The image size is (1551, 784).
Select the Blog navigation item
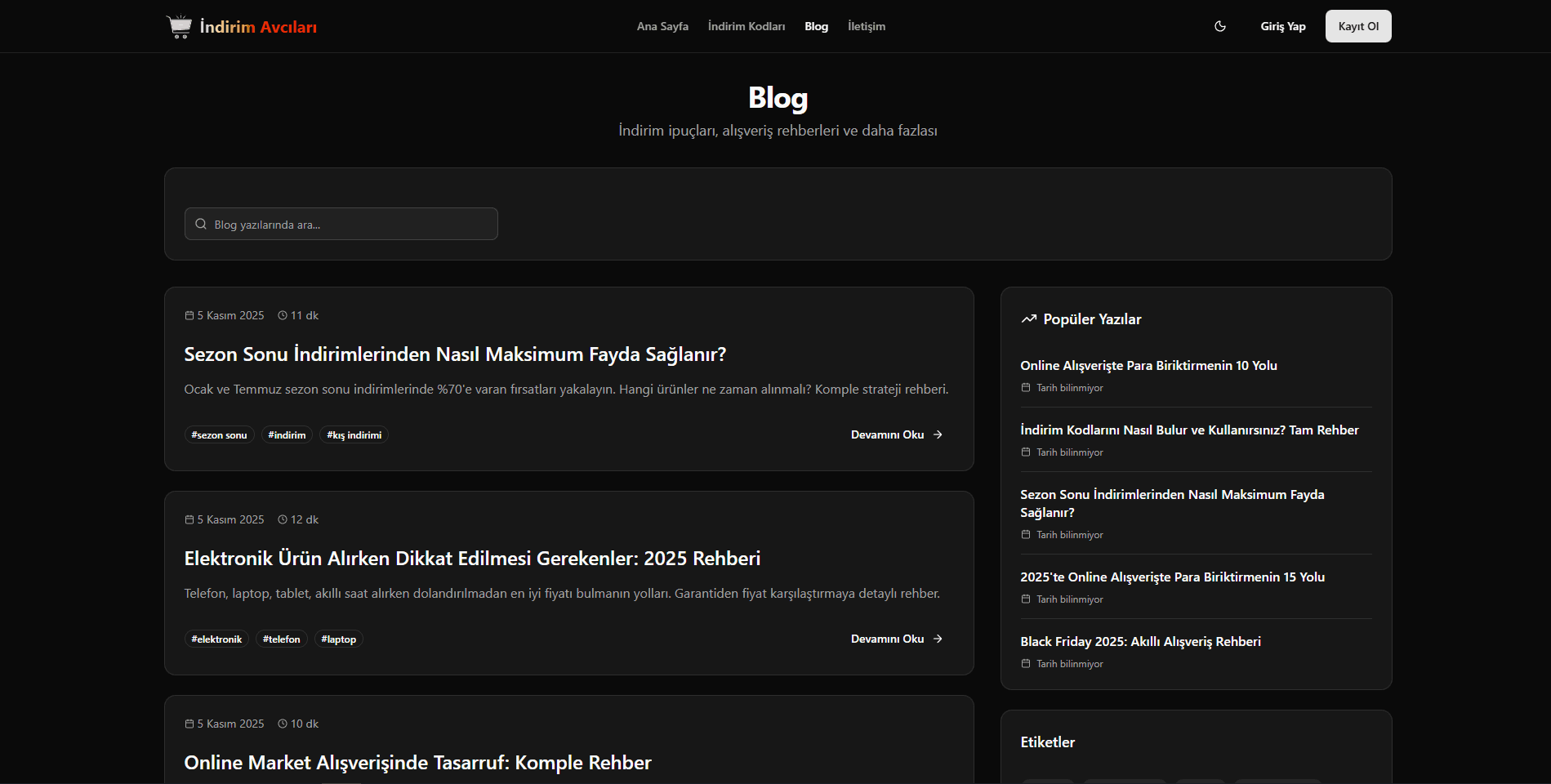click(816, 26)
